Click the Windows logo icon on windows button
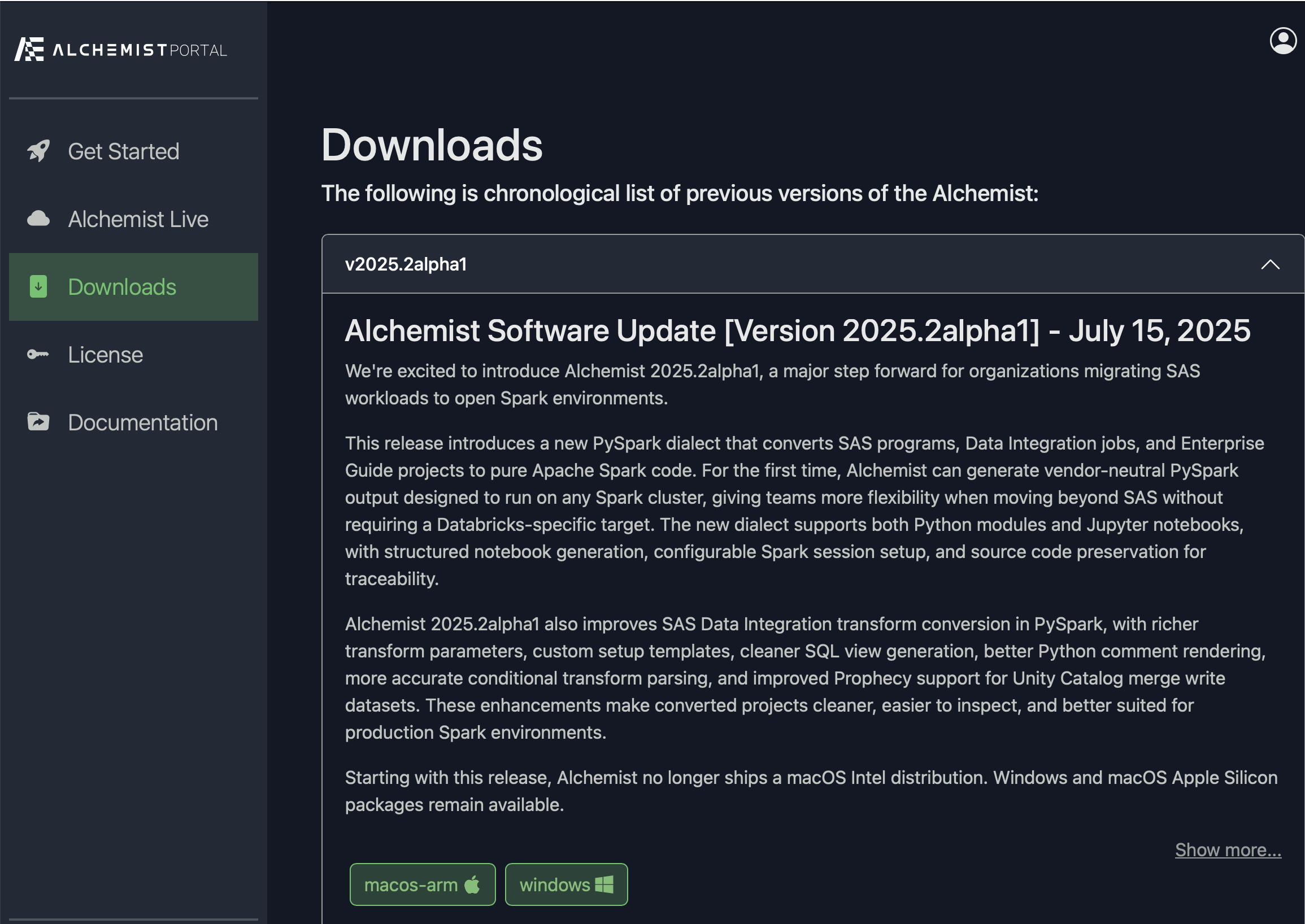Image resolution: width=1305 pixels, height=924 pixels. [604, 884]
